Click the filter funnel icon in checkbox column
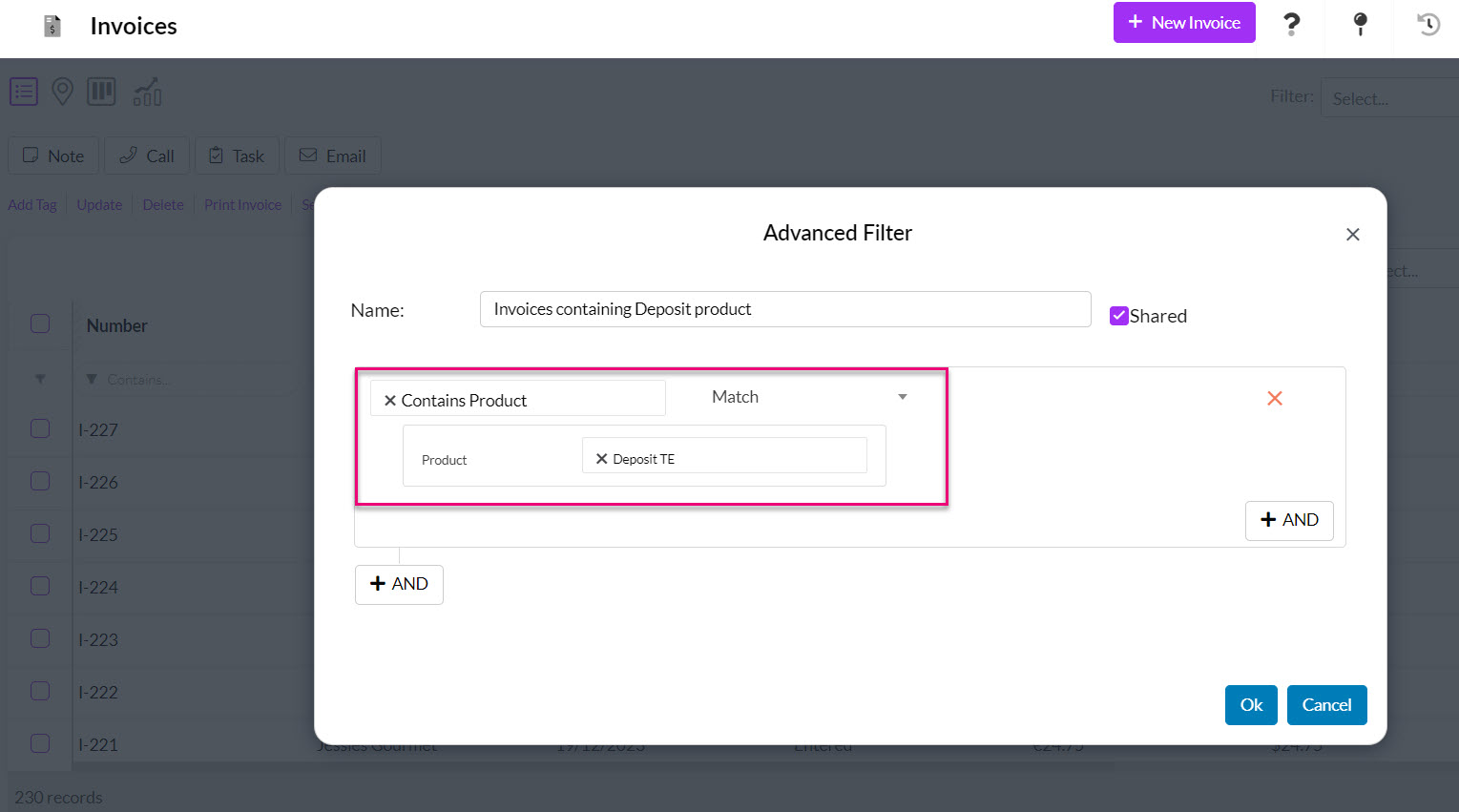This screenshot has height=812, width=1459. coord(40,379)
